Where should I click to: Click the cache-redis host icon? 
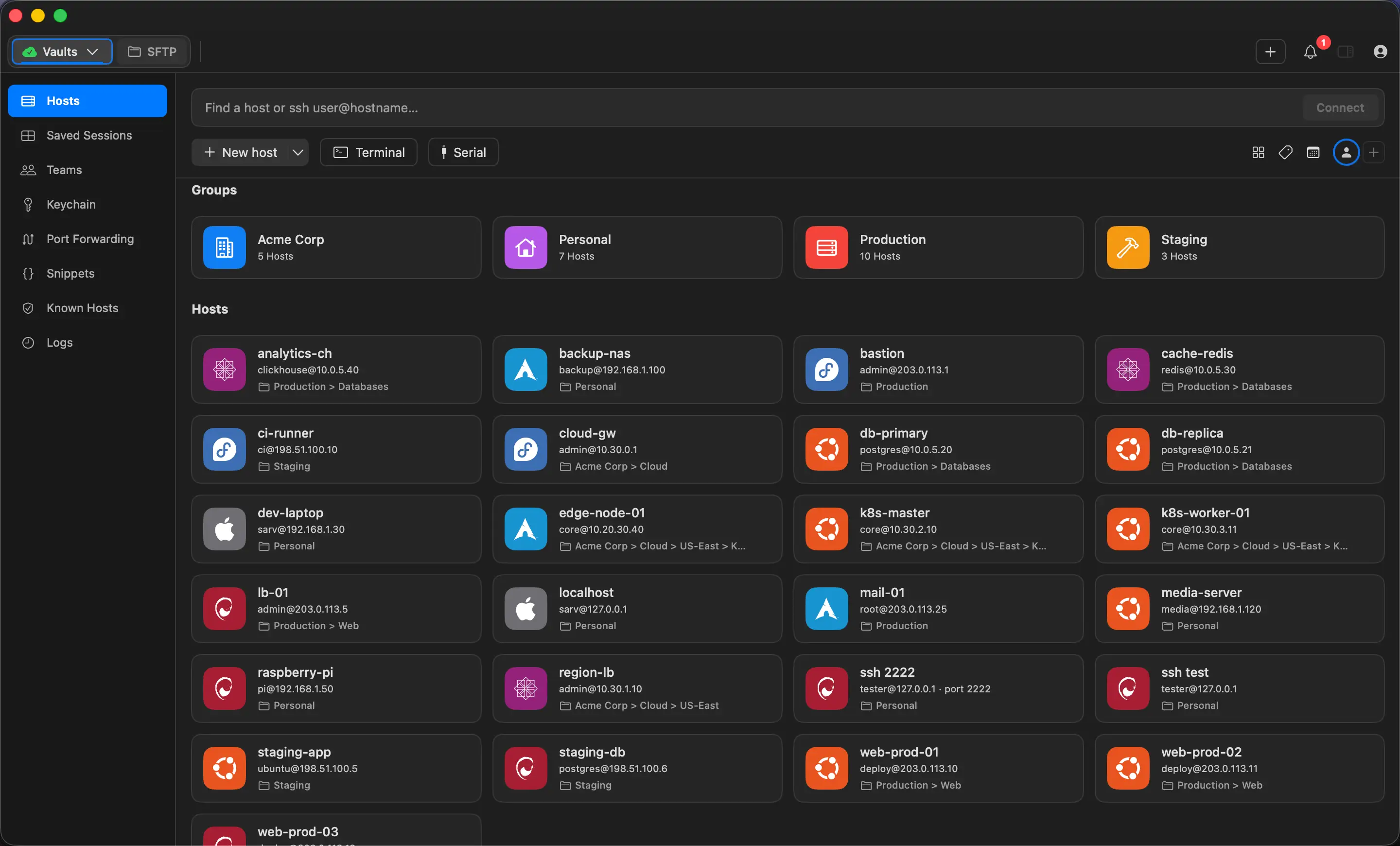tap(1127, 370)
